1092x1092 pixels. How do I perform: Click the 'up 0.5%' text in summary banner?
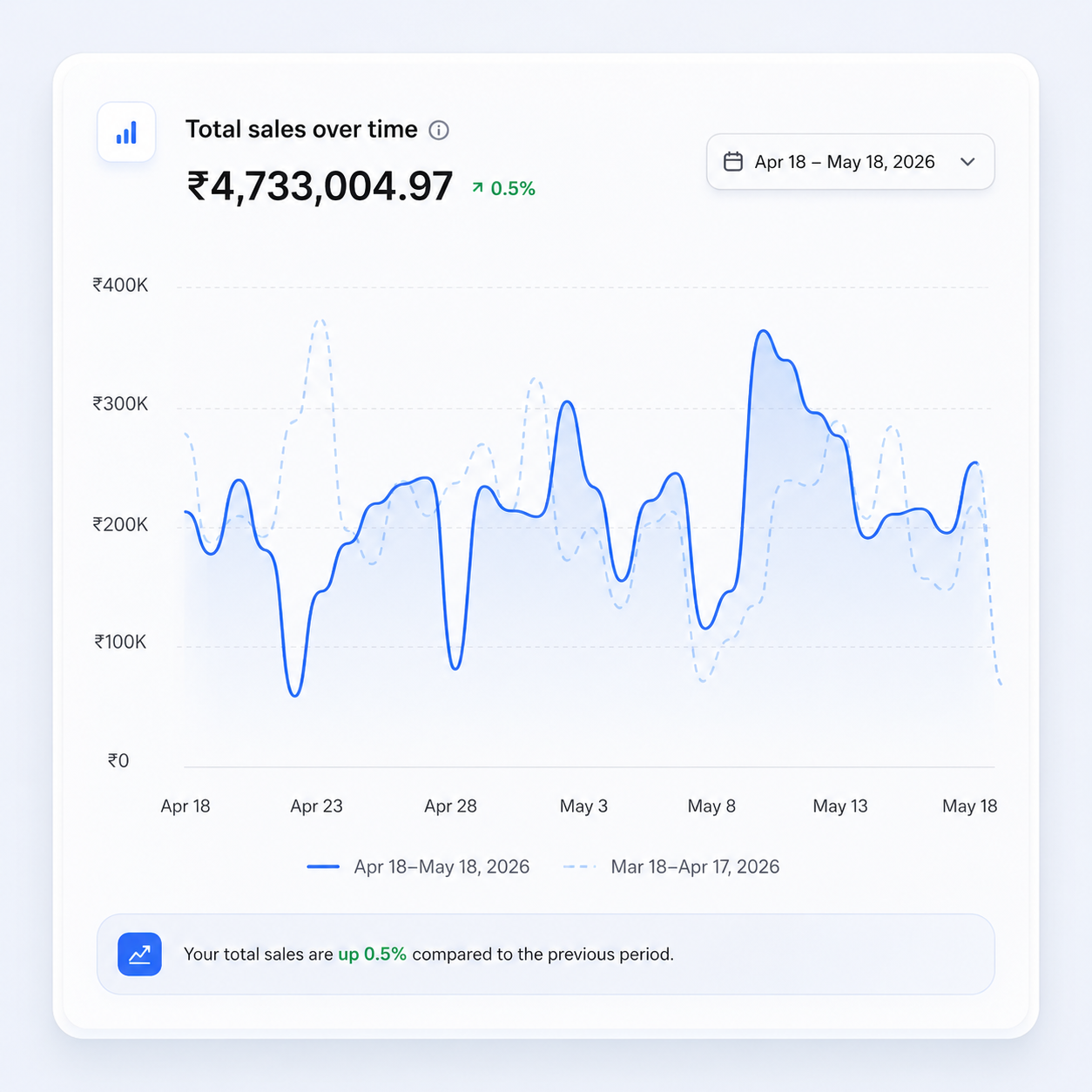pyautogui.click(x=372, y=954)
